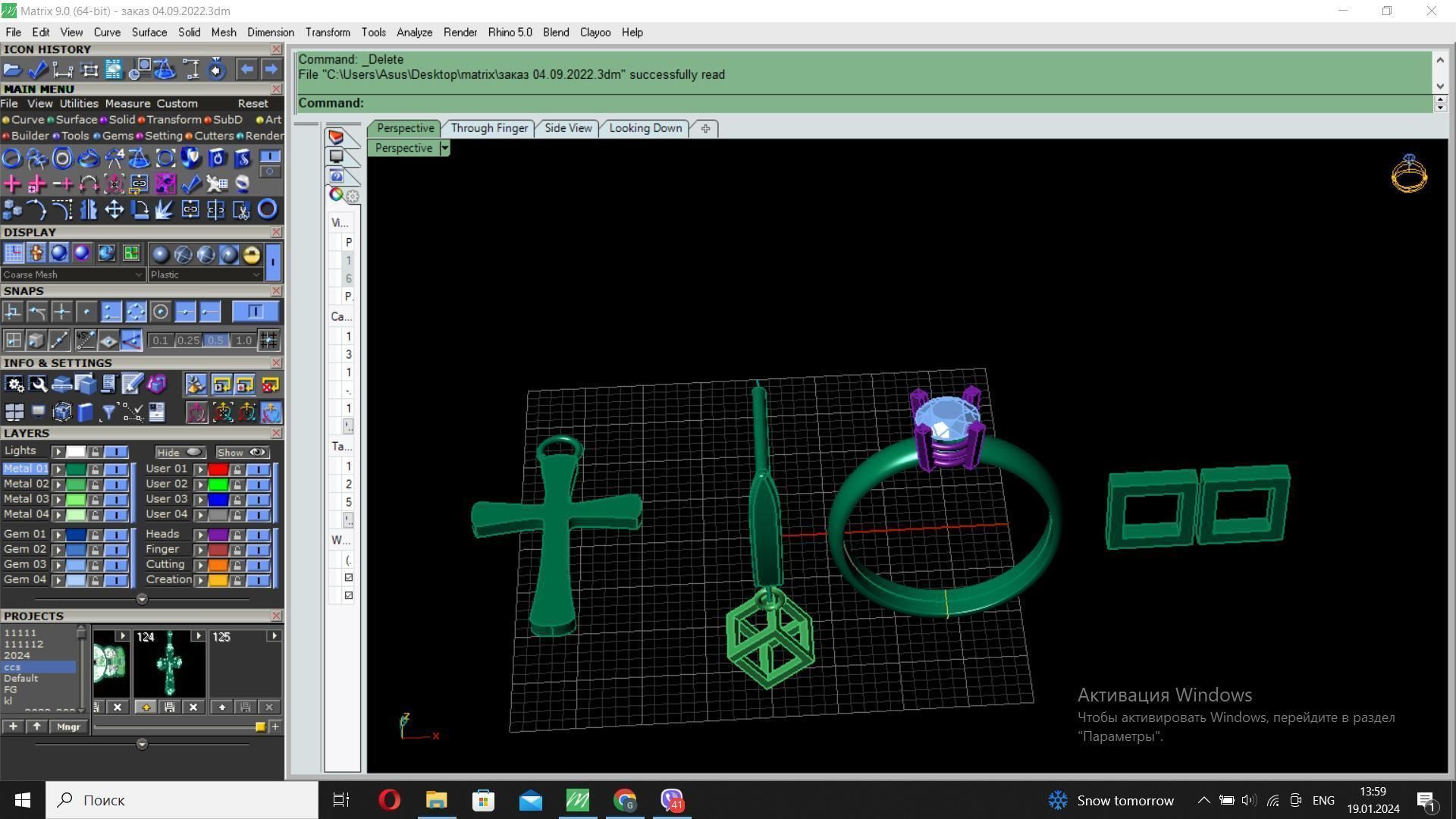Expand the Perspective viewport title dropdown arrow
1456x819 pixels.
(x=444, y=149)
